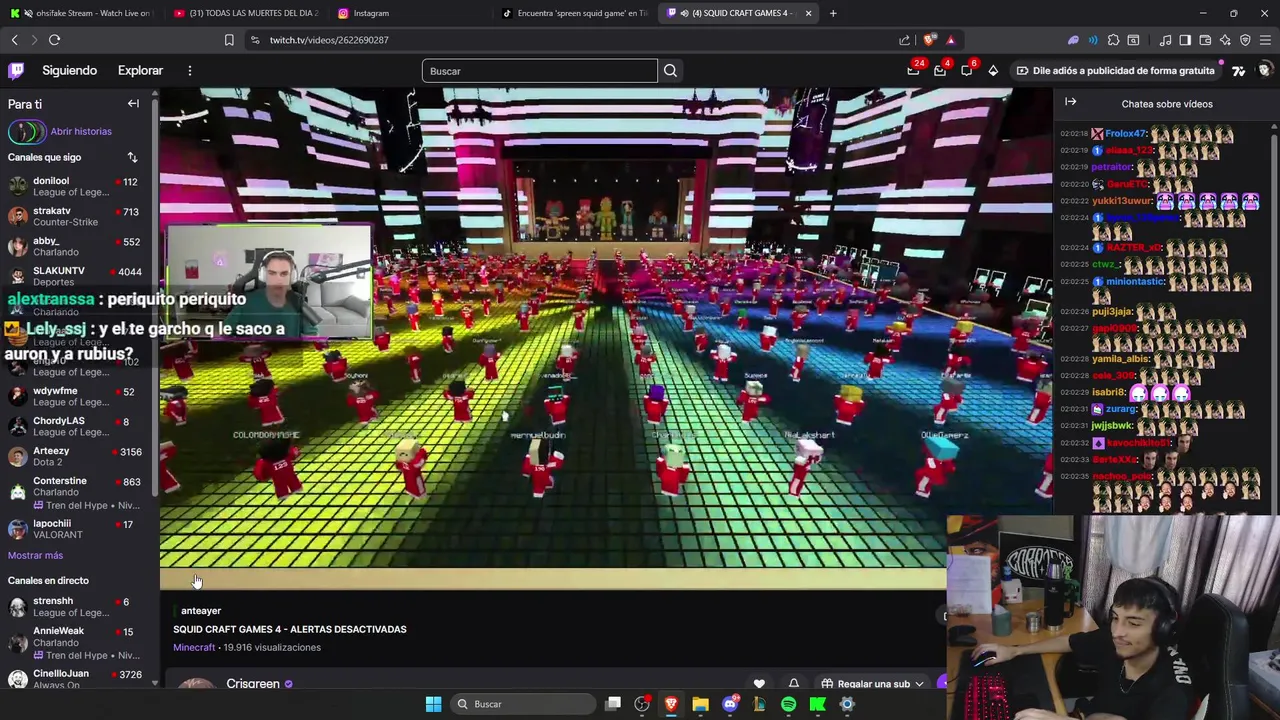
Task: Open the Leo AI sparkle icon
Action: [x=1225, y=40]
